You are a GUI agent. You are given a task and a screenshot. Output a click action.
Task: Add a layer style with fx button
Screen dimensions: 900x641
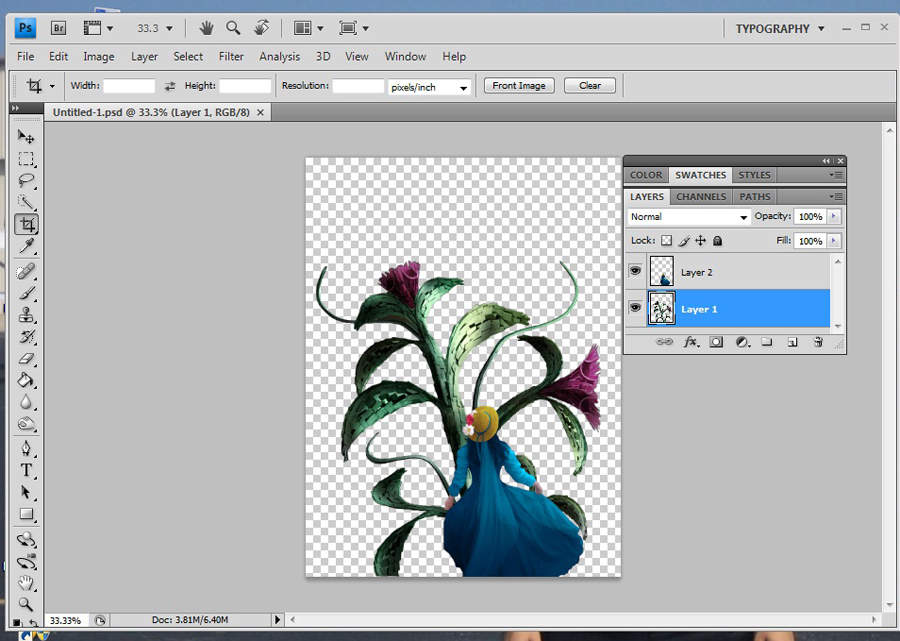point(691,342)
